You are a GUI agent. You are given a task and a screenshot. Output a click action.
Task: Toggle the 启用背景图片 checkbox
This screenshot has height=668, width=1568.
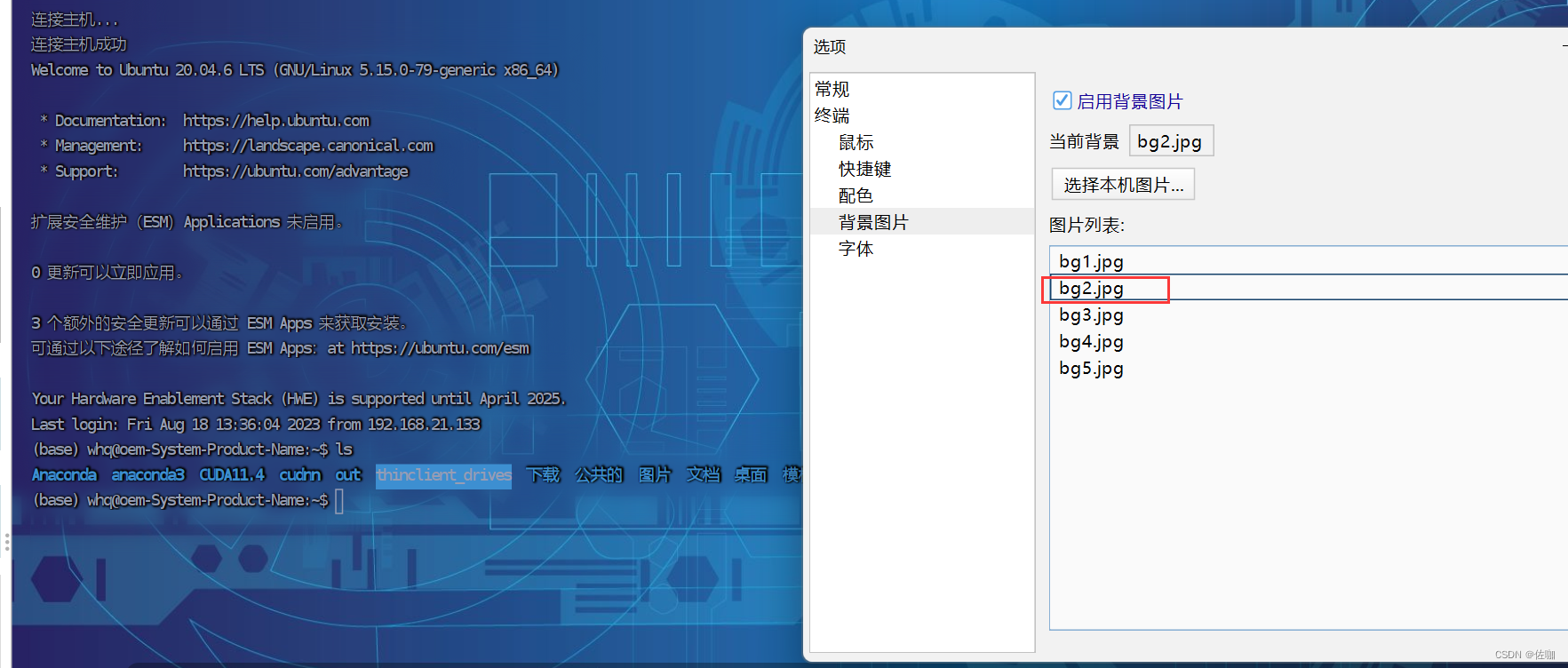point(1062,100)
